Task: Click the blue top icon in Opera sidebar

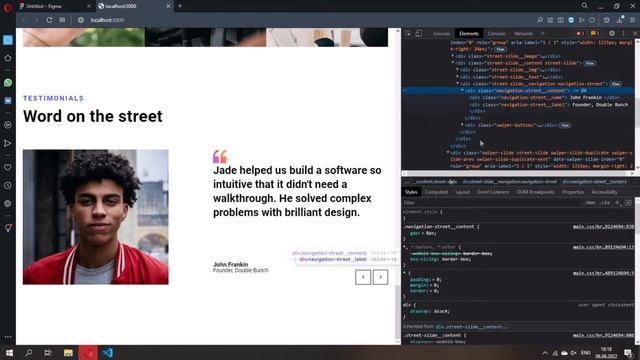Action: click(8, 40)
